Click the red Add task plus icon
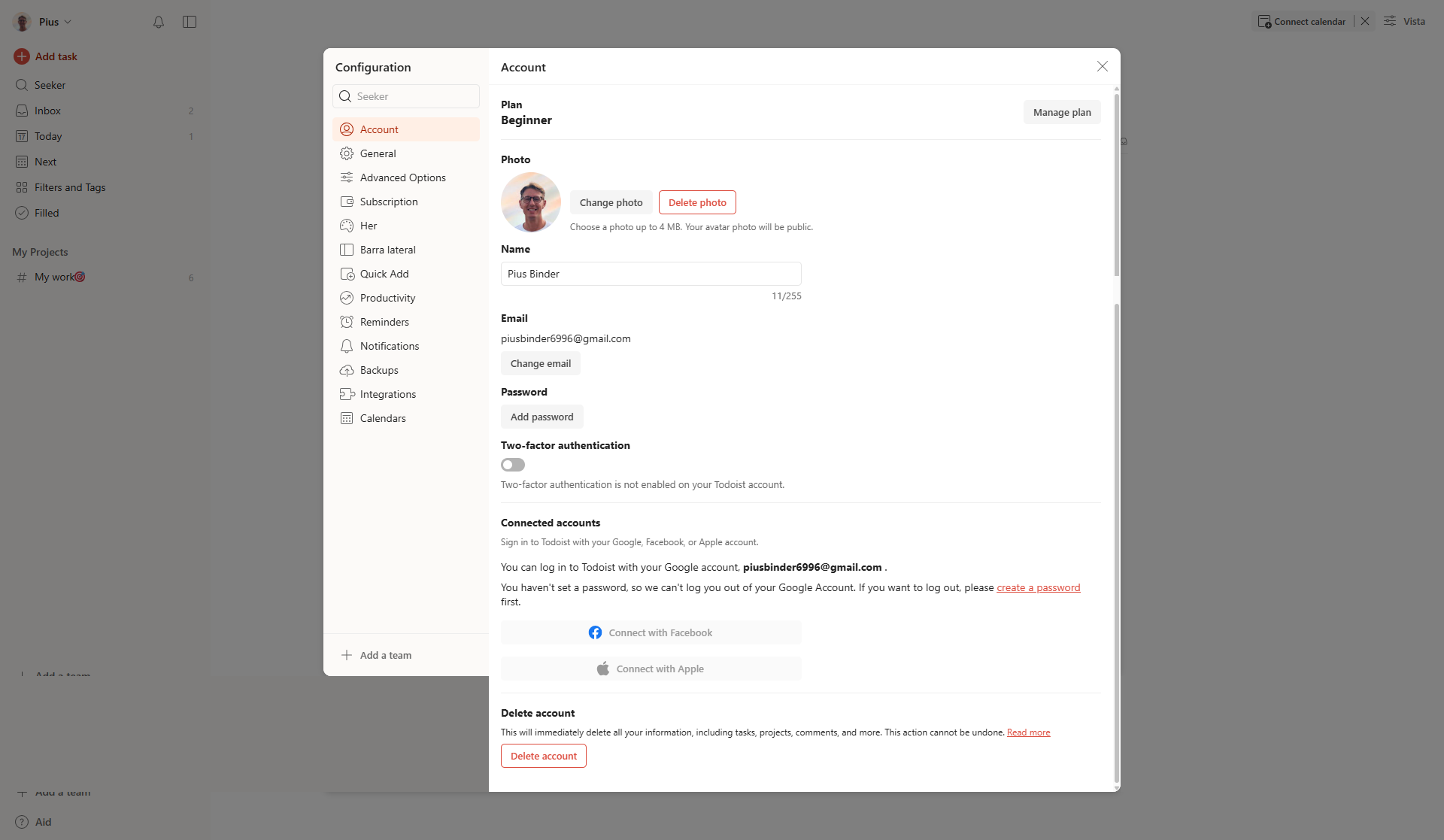The width and height of the screenshot is (1444, 840). (22, 56)
